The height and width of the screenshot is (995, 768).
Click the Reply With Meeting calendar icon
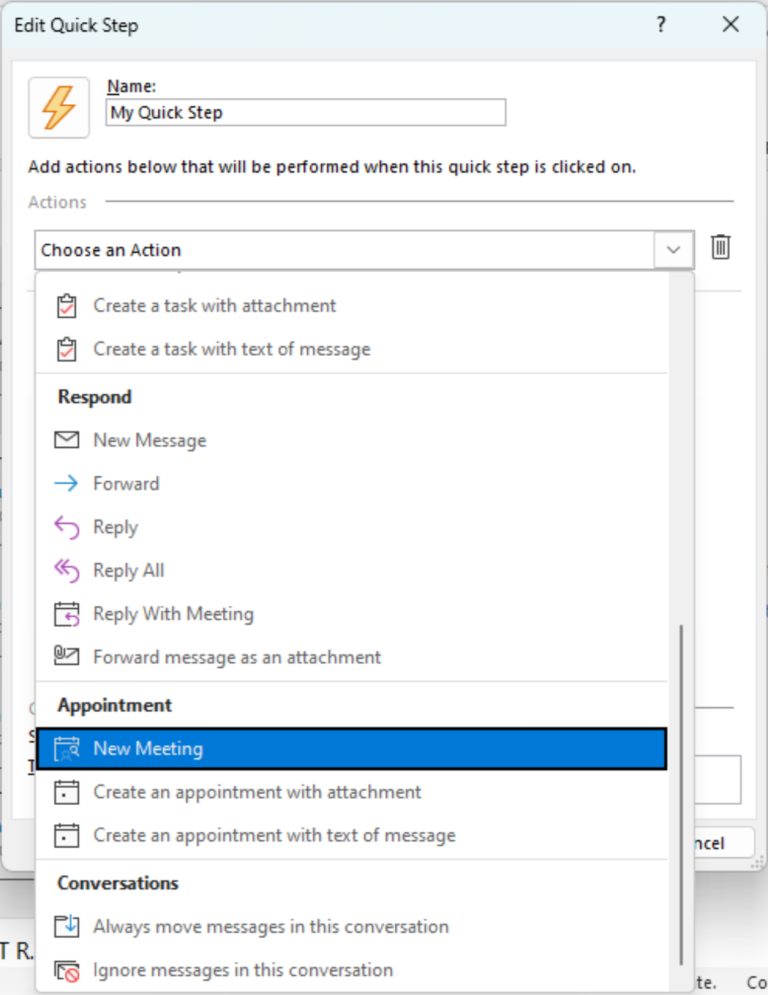click(66, 613)
